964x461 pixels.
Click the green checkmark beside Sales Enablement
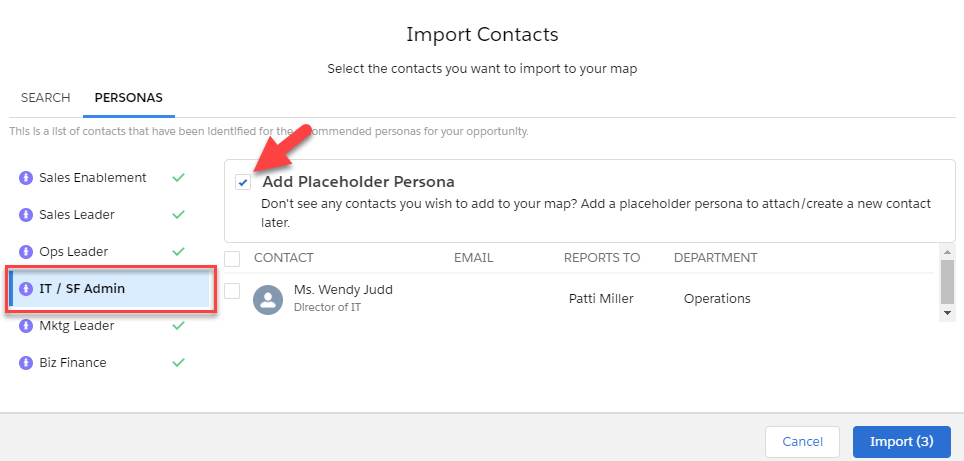point(178,178)
